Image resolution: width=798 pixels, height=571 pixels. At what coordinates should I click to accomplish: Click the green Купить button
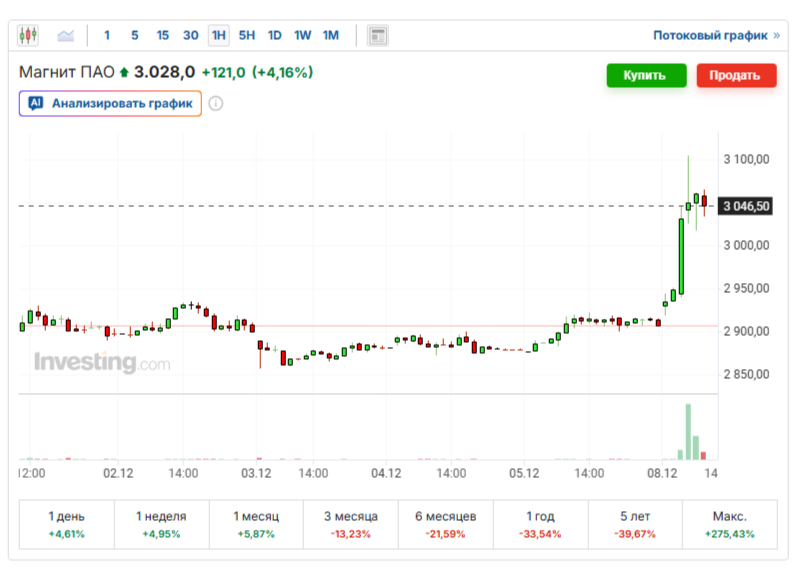[646, 75]
